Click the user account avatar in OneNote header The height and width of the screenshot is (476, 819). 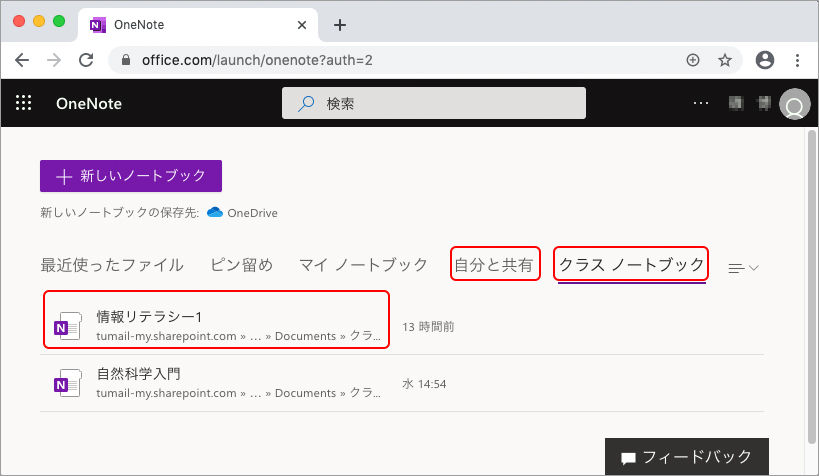[x=794, y=105]
